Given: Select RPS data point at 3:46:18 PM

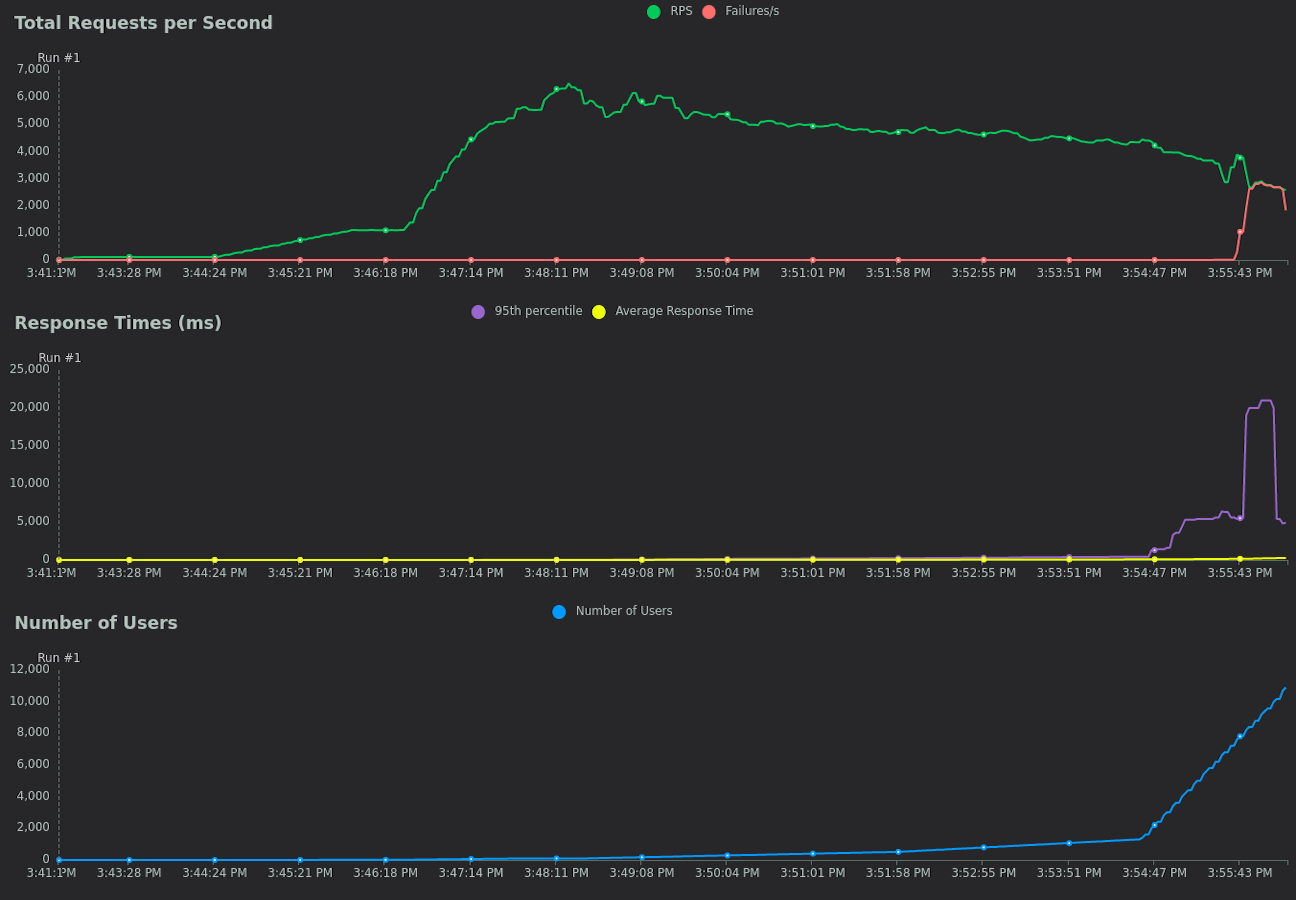Looking at the screenshot, I should point(385,230).
